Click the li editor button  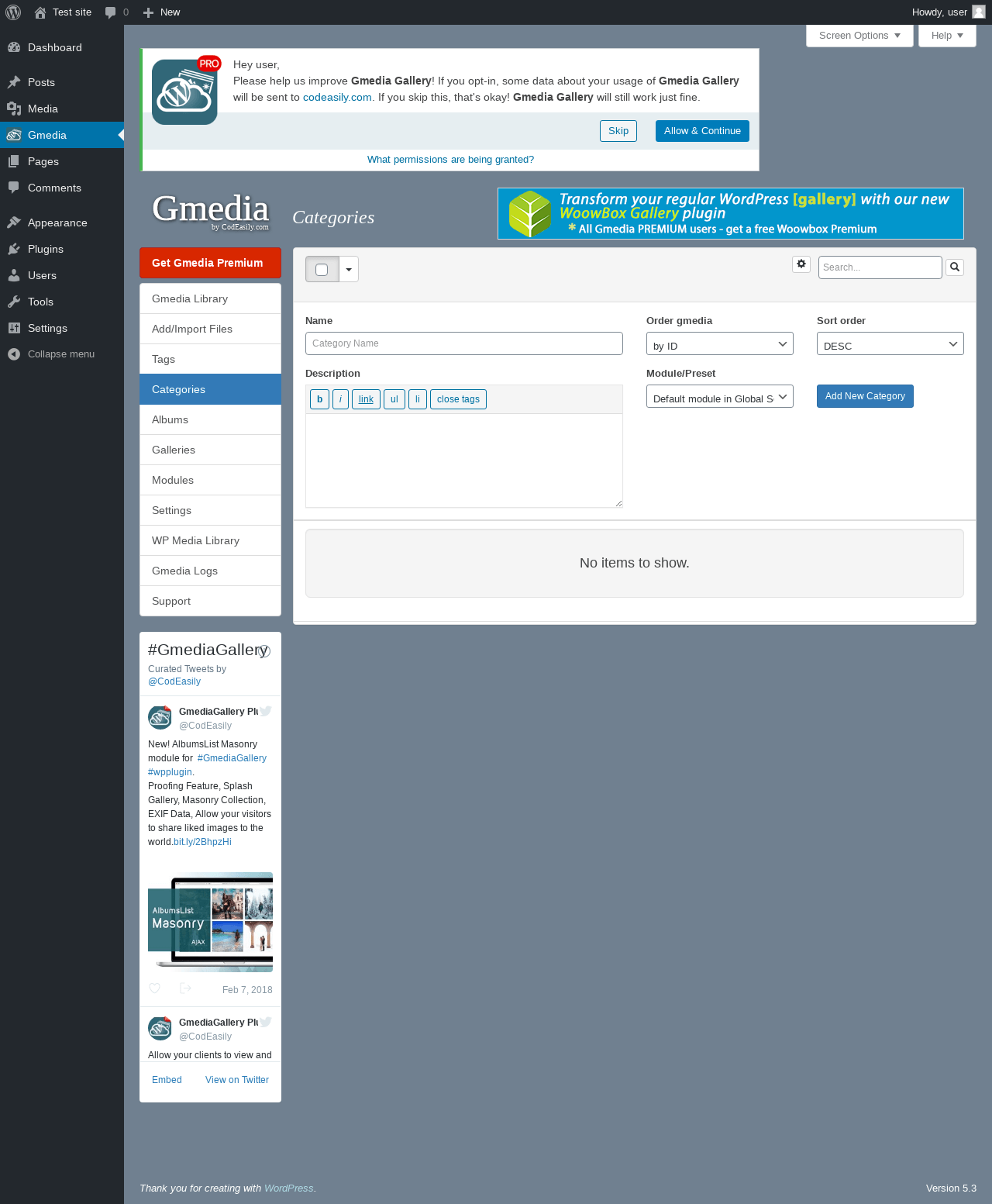[418, 399]
